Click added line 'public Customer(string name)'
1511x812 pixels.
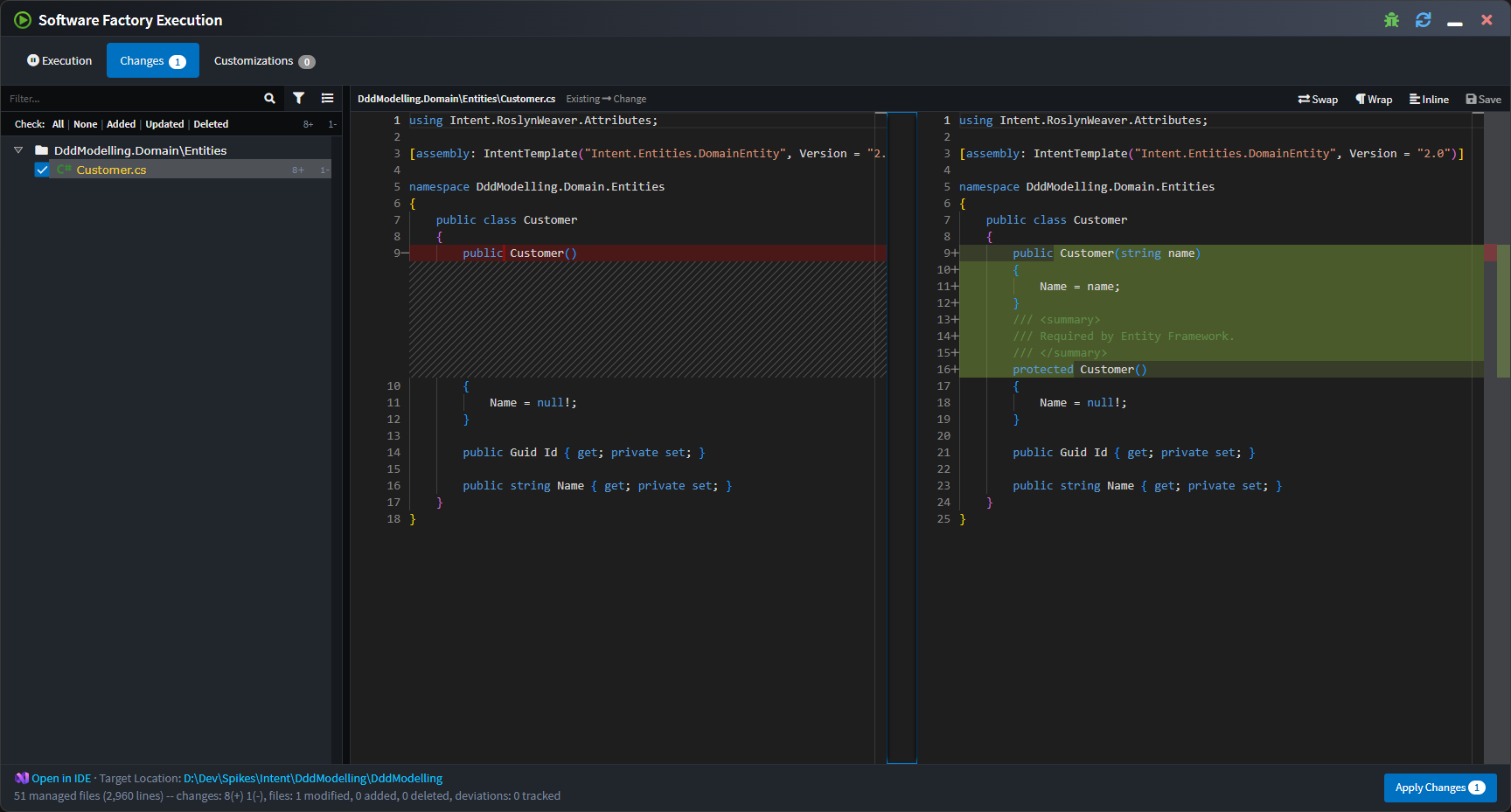pyautogui.click(x=1222, y=253)
